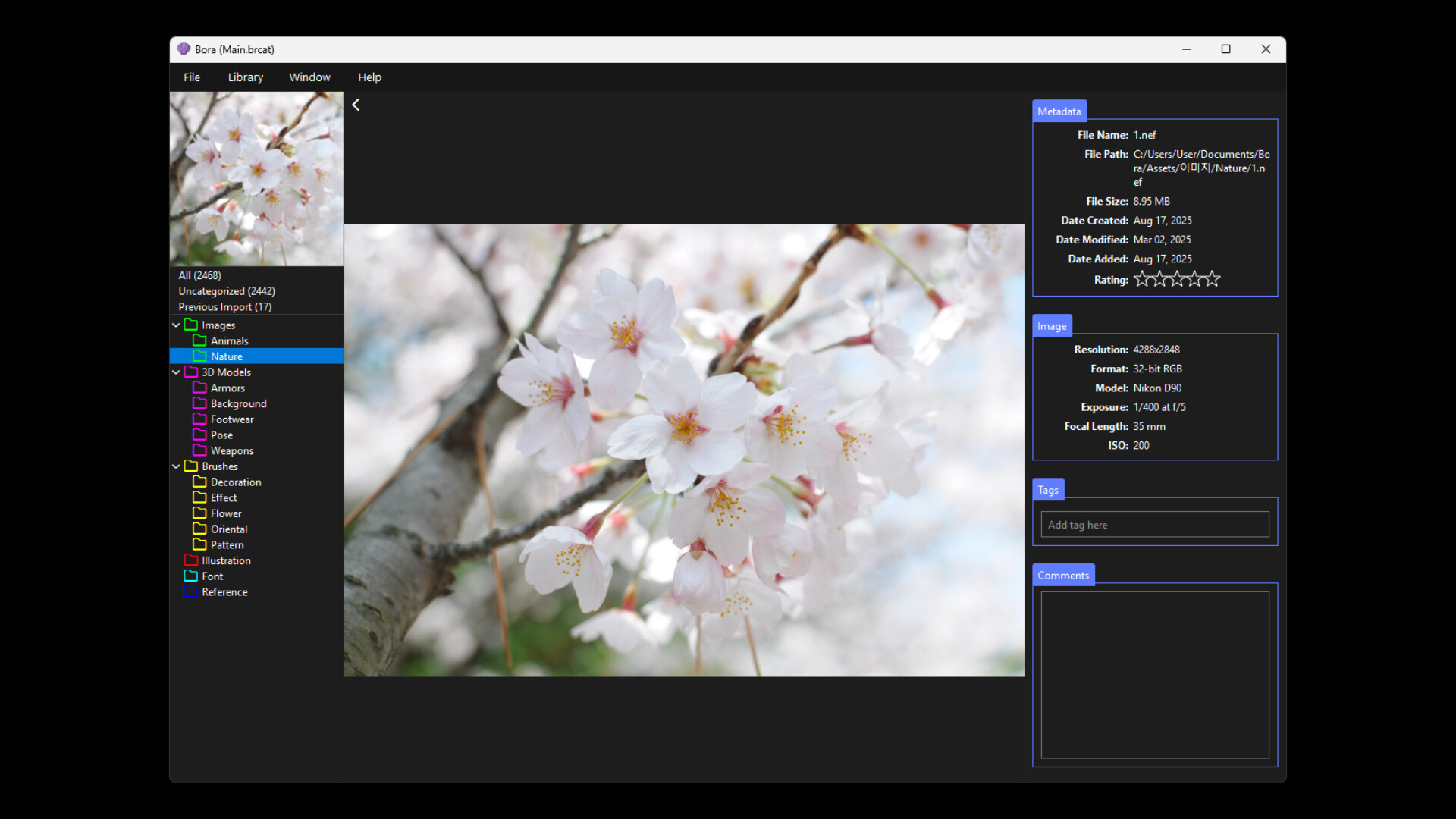Click the back navigation arrow above the image
This screenshot has height=819, width=1456.
click(356, 105)
